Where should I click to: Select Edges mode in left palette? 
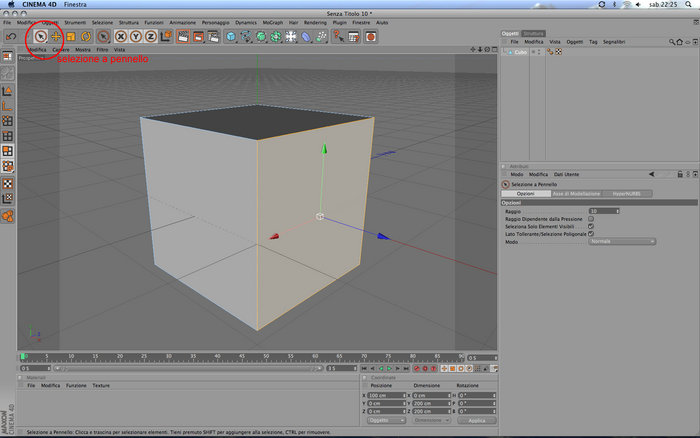(x=8, y=136)
